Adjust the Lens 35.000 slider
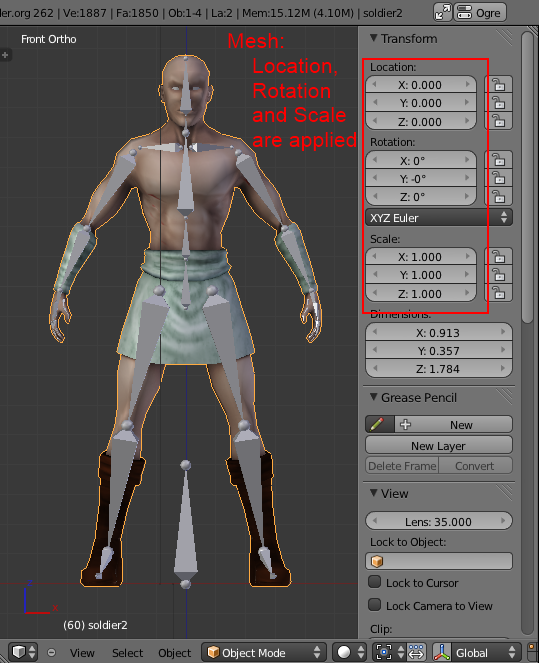 [439, 521]
